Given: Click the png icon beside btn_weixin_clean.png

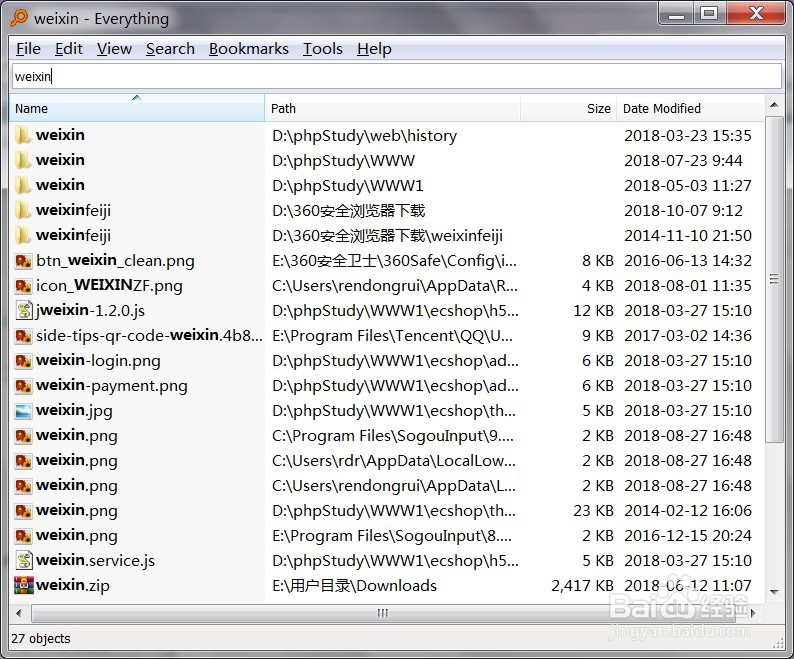Looking at the screenshot, I should pos(23,260).
